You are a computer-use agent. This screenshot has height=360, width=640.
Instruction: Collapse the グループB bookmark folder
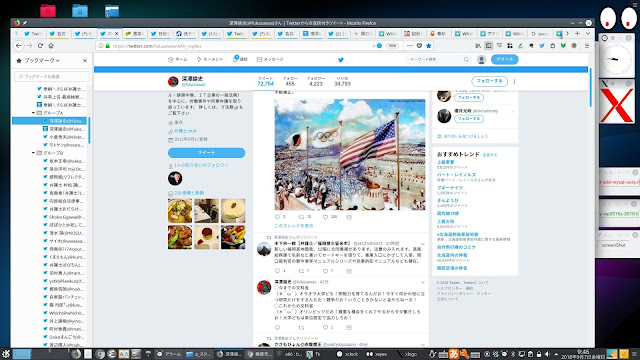point(33,153)
